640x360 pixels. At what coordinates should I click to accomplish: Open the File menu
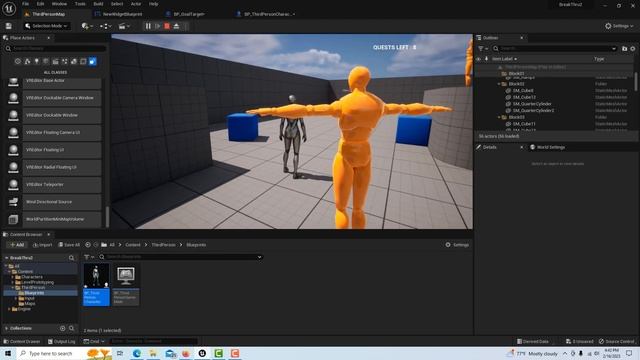(25, 4)
